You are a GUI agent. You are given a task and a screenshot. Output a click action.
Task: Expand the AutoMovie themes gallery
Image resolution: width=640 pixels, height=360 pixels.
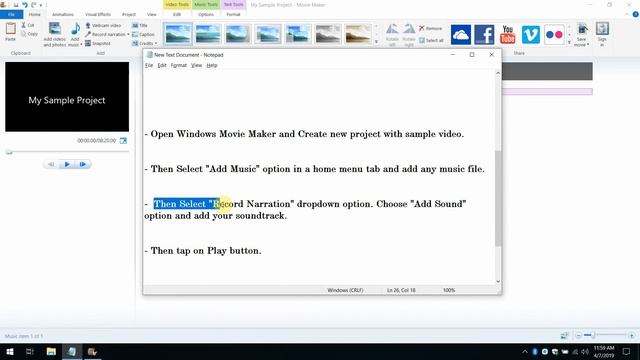click(376, 42)
